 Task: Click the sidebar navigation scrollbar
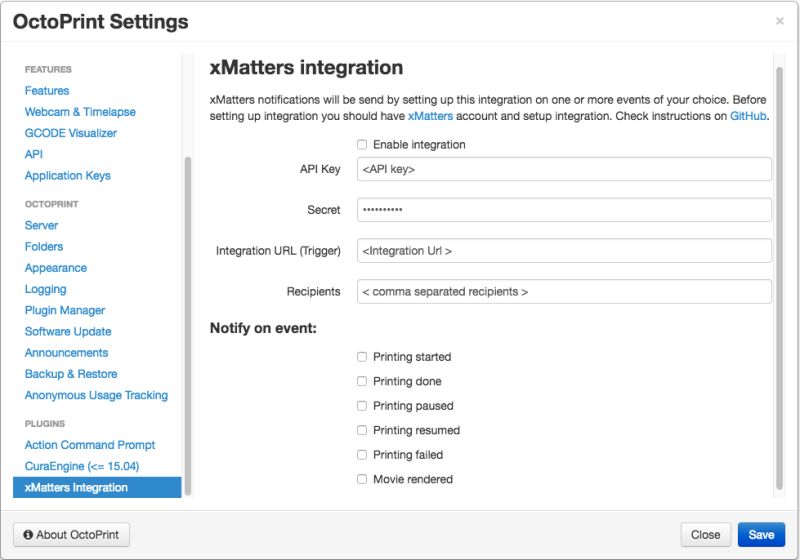[188, 325]
